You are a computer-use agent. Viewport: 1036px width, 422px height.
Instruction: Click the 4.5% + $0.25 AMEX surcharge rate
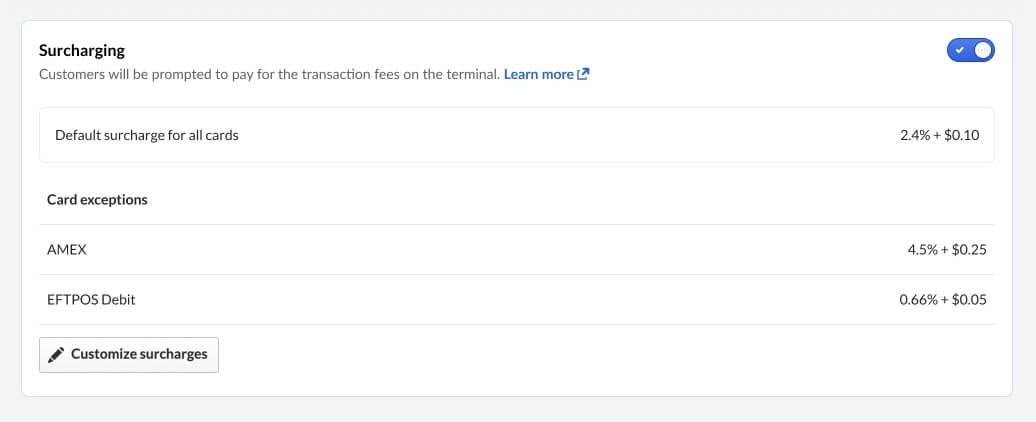click(x=947, y=249)
